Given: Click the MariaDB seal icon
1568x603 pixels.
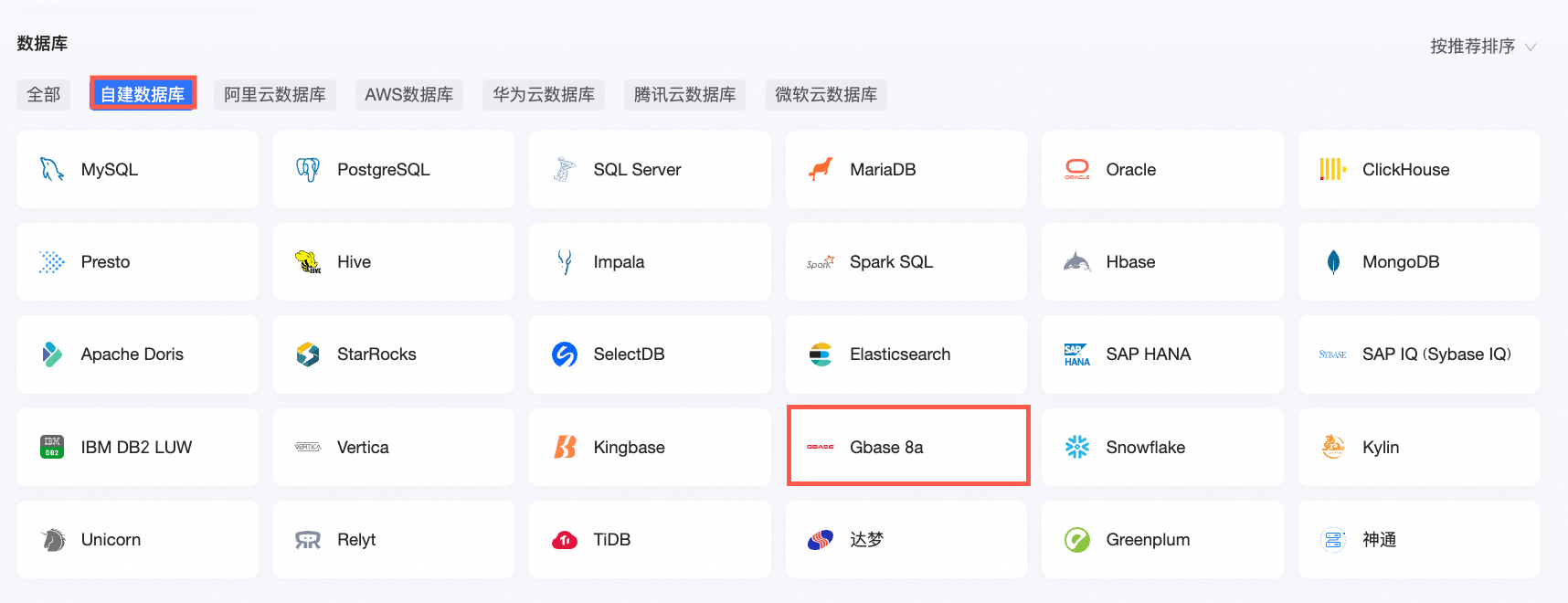Looking at the screenshot, I should click(821, 169).
